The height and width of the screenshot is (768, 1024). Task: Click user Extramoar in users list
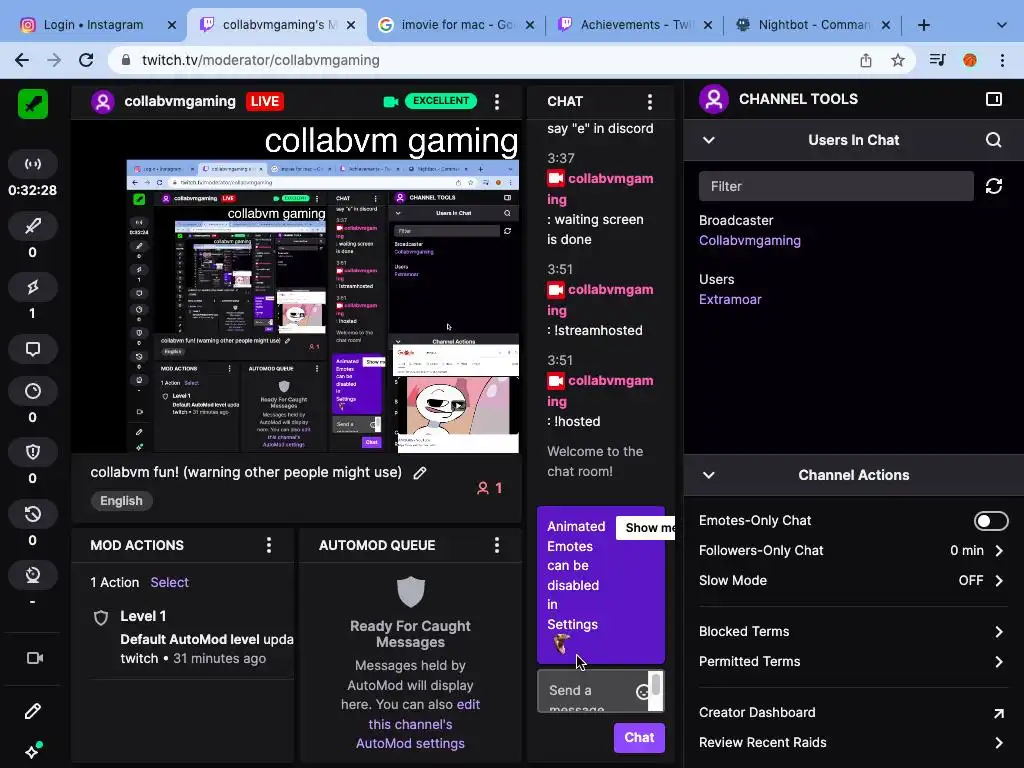[730, 300]
